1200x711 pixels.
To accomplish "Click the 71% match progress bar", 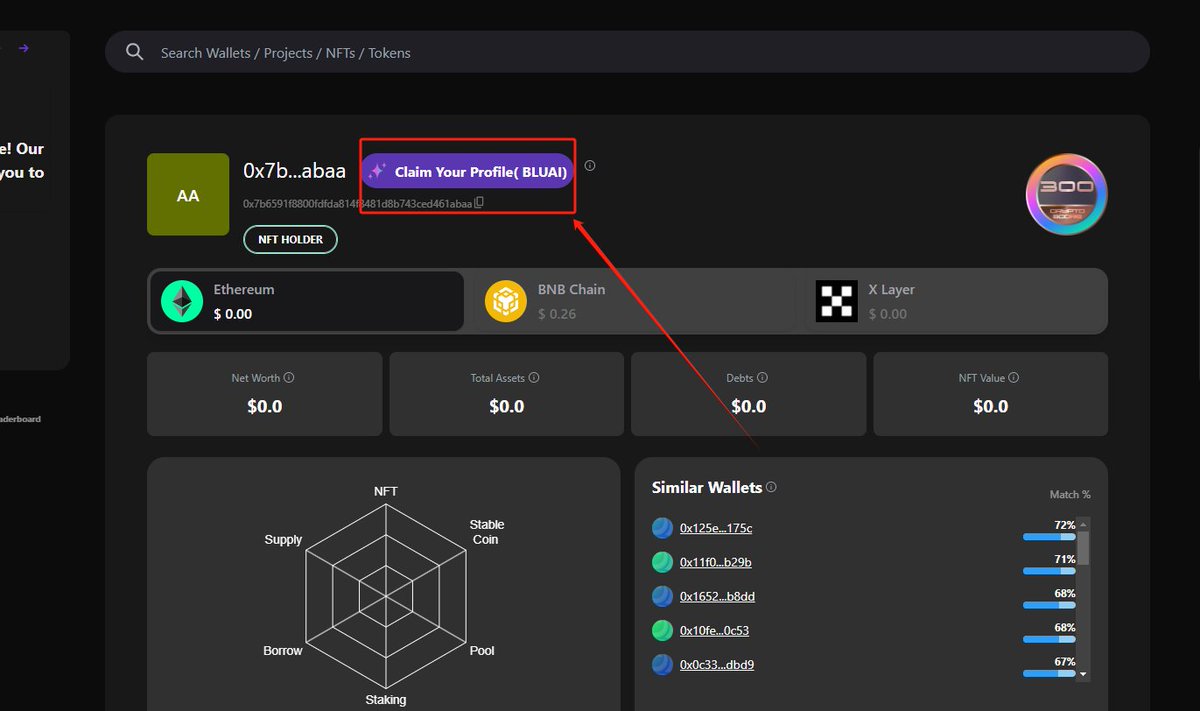I will coord(1049,571).
